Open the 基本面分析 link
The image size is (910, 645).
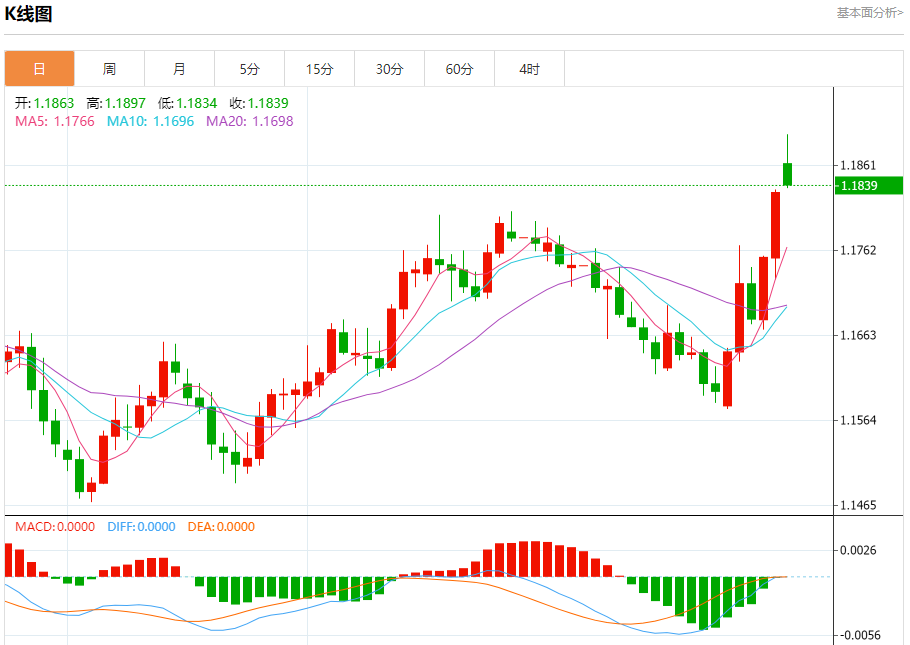869,12
